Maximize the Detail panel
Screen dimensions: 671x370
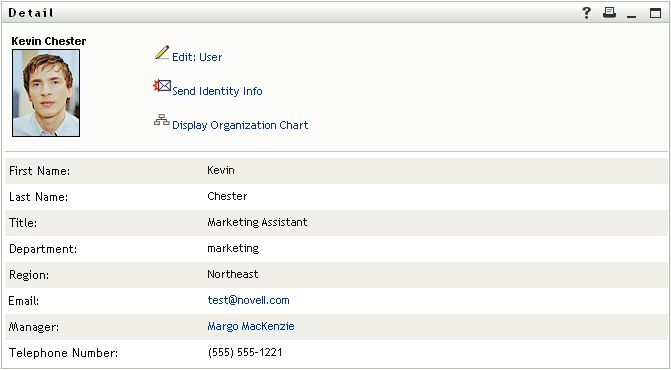pos(655,13)
